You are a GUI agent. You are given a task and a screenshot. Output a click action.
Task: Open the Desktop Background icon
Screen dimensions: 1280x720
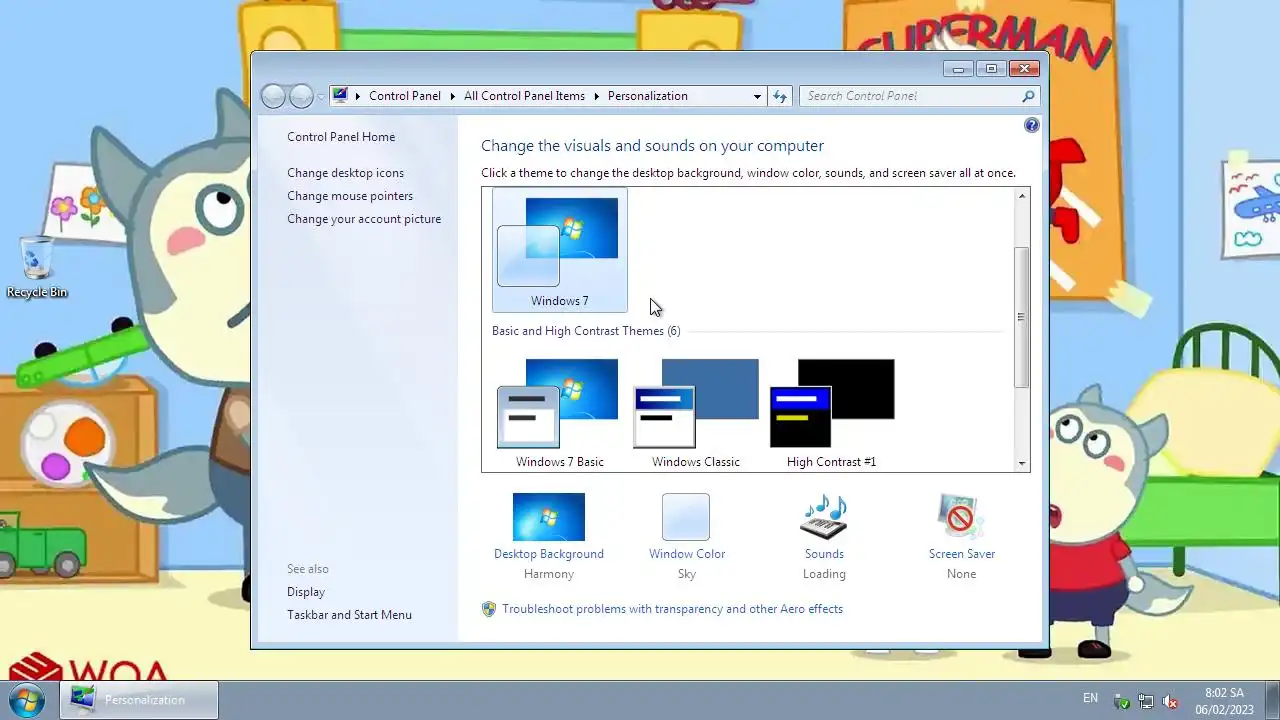(x=548, y=517)
